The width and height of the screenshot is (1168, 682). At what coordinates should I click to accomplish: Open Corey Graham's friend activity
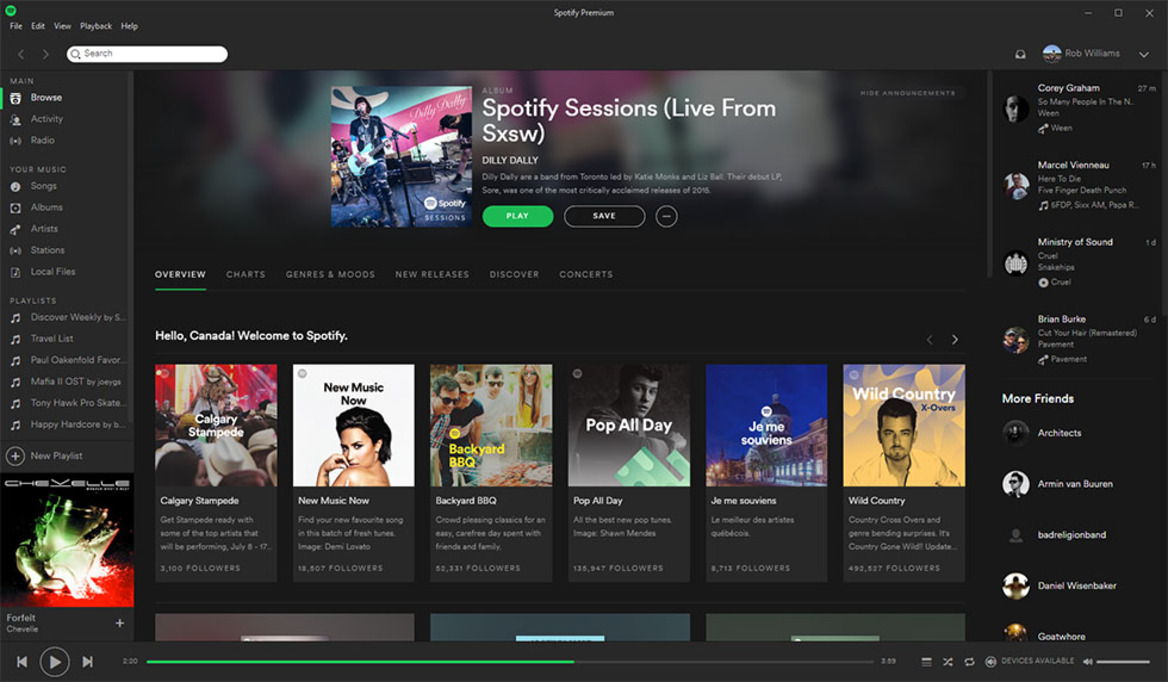1079,108
